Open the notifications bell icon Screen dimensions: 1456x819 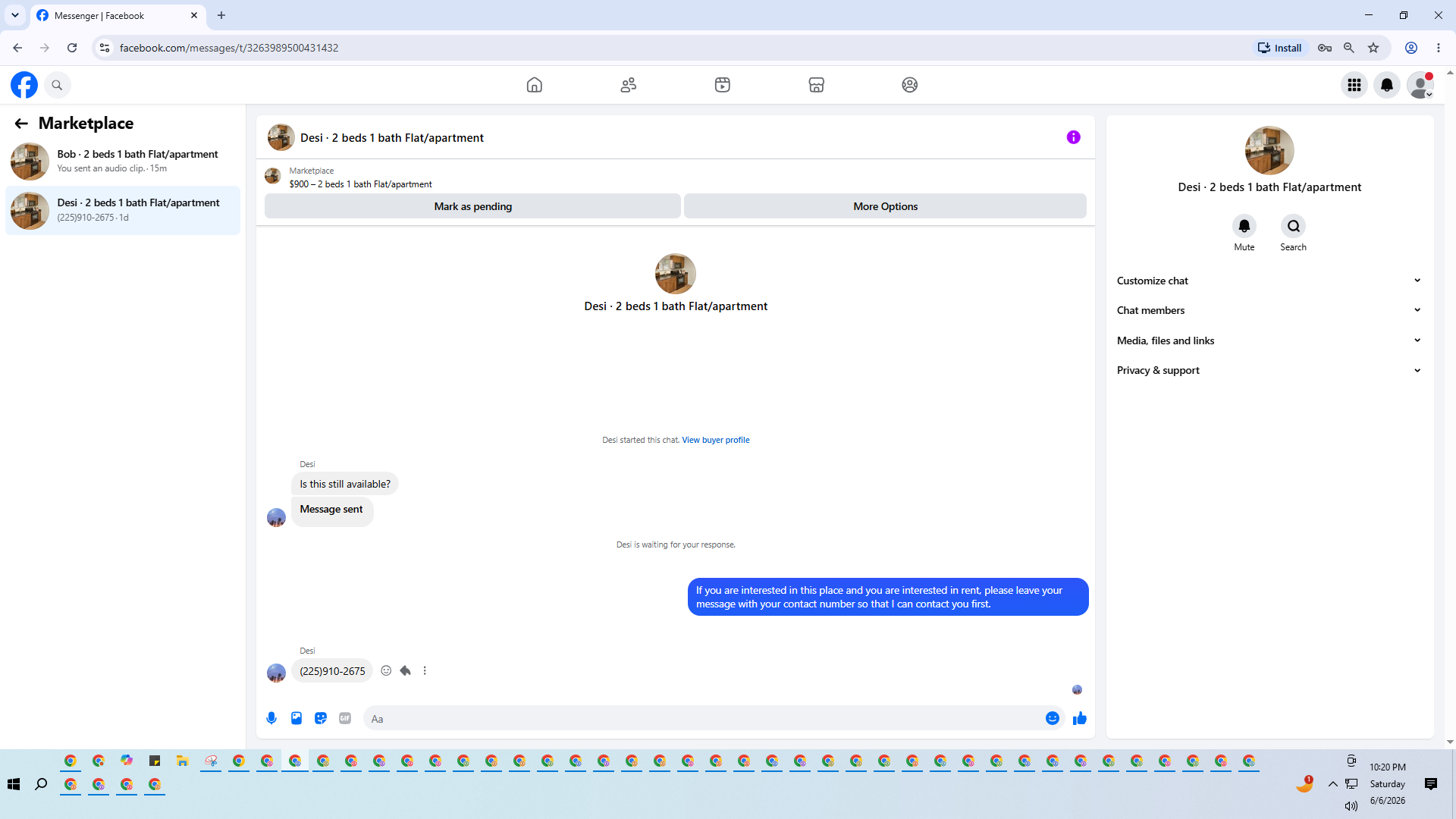tap(1387, 85)
